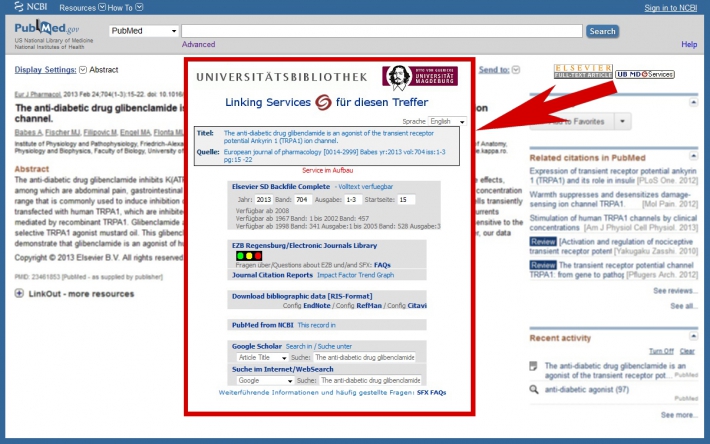Open Google search engine dropdown
This screenshot has width=710, height=444.
[265, 381]
